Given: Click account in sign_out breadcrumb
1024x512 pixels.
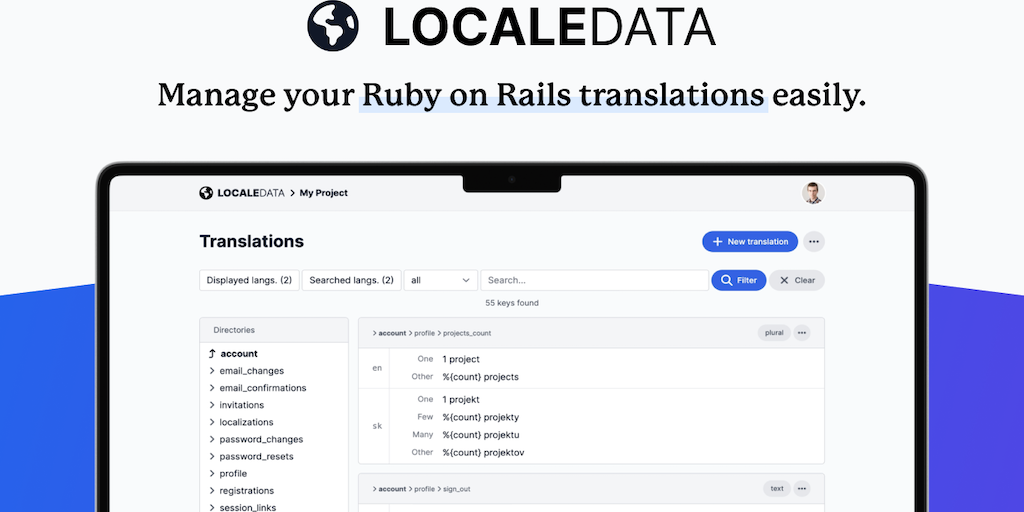Looking at the screenshot, I should click(392, 488).
